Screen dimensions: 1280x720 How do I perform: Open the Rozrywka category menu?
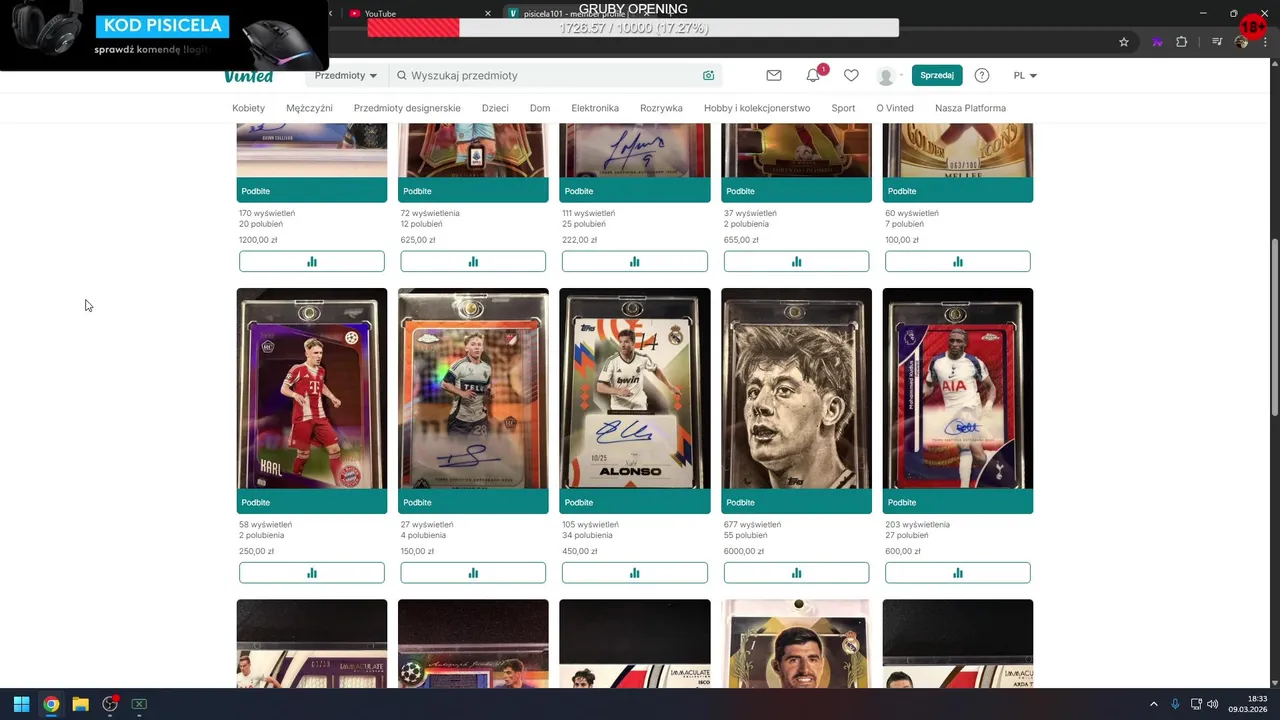(x=661, y=108)
